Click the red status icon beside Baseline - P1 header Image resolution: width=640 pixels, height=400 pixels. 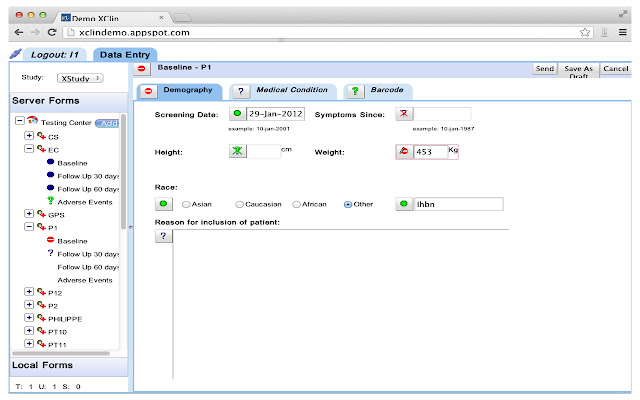[141, 69]
